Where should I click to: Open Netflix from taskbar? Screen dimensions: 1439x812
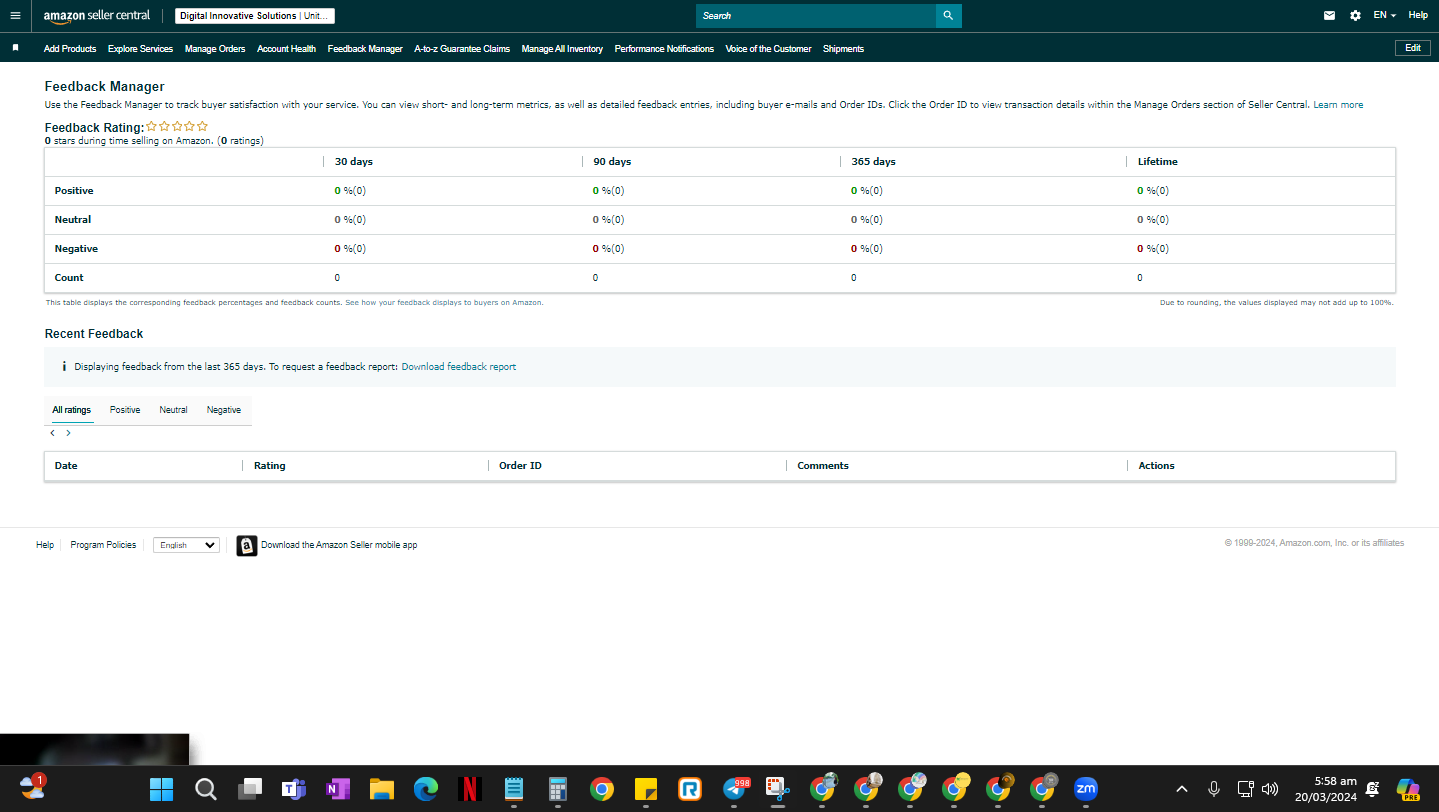click(x=469, y=789)
